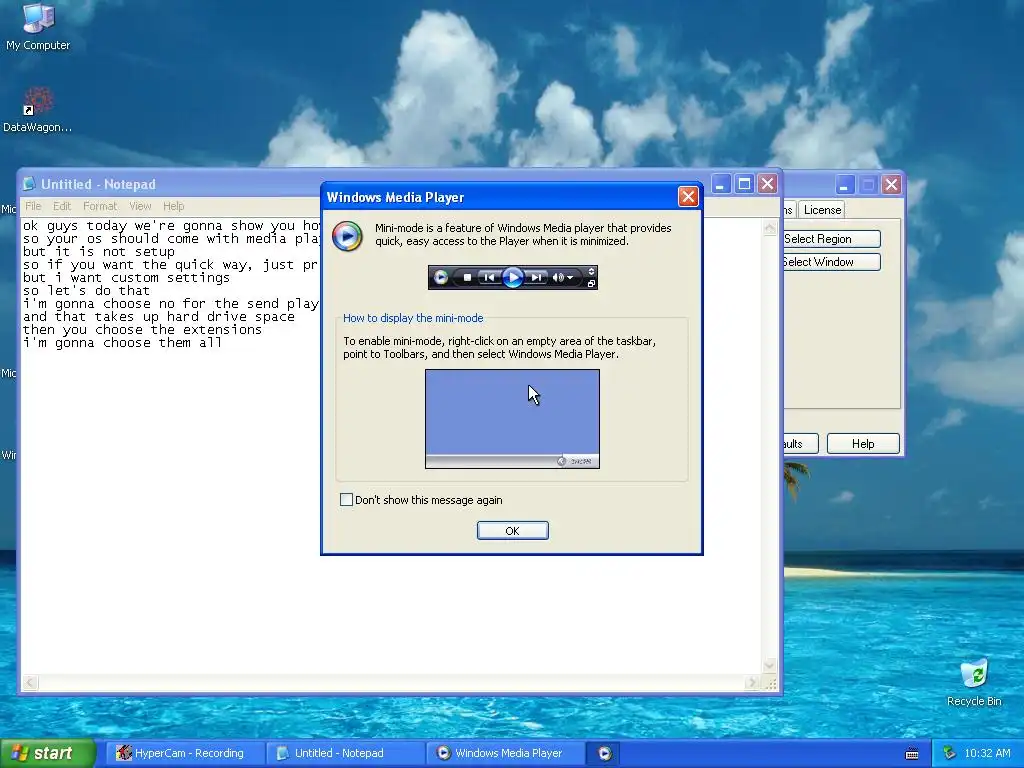Switch to Untitled - Notepad taskbar button

coord(345,753)
